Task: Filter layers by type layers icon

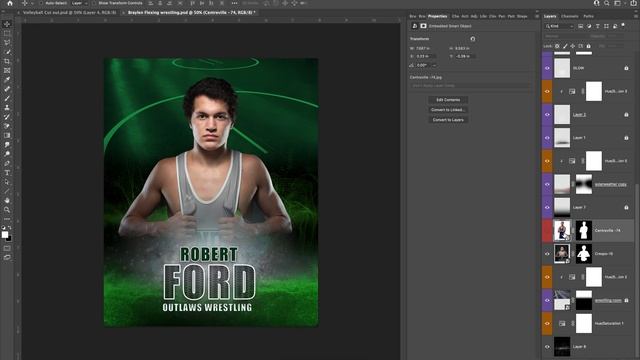Action: coord(598,26)
